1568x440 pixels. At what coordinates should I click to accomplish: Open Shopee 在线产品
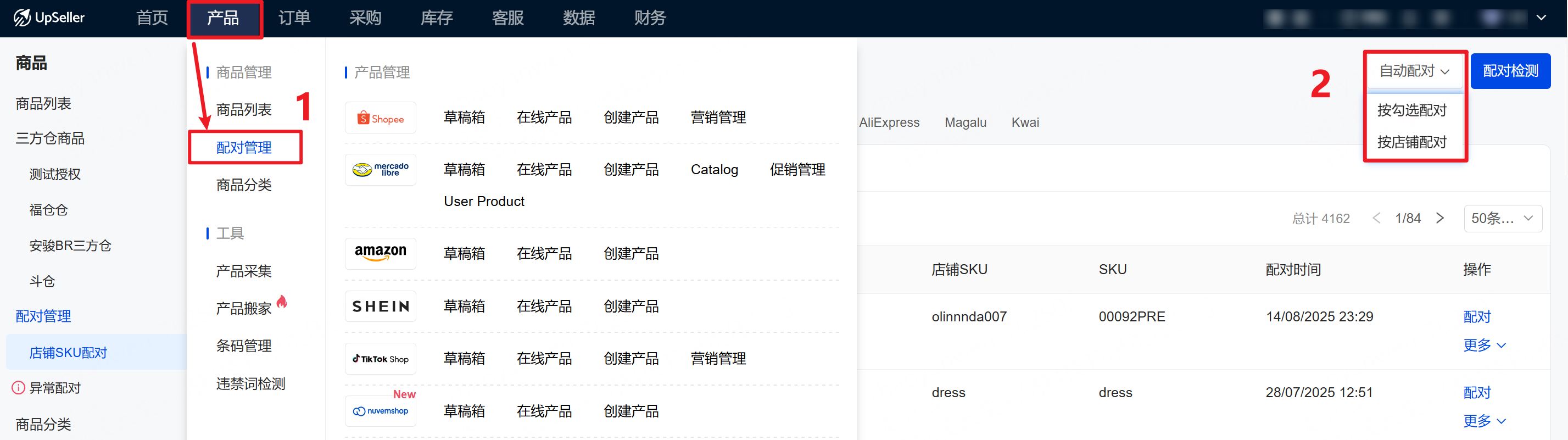pos(544,117)
